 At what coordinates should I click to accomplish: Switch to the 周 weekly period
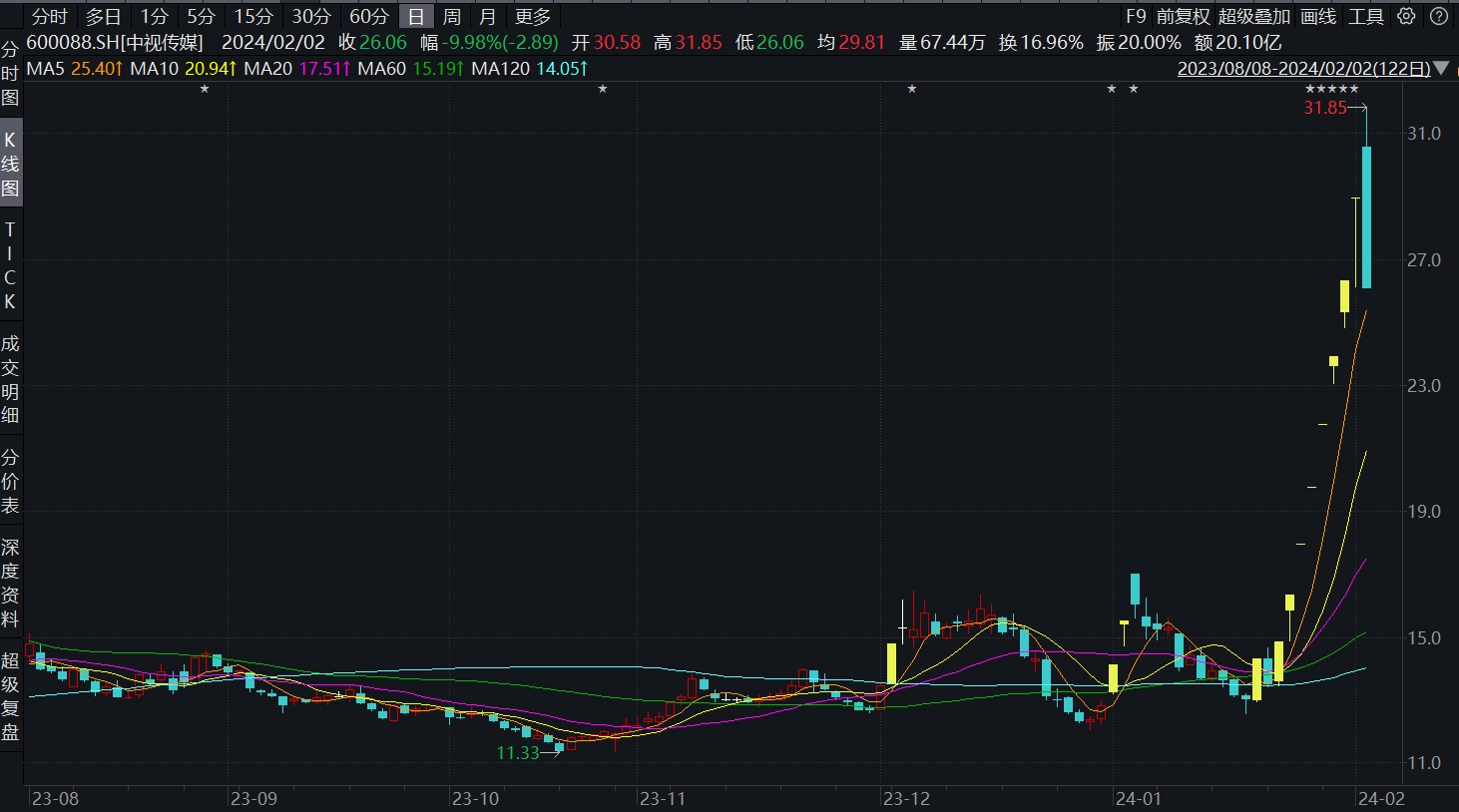(451, 16)
